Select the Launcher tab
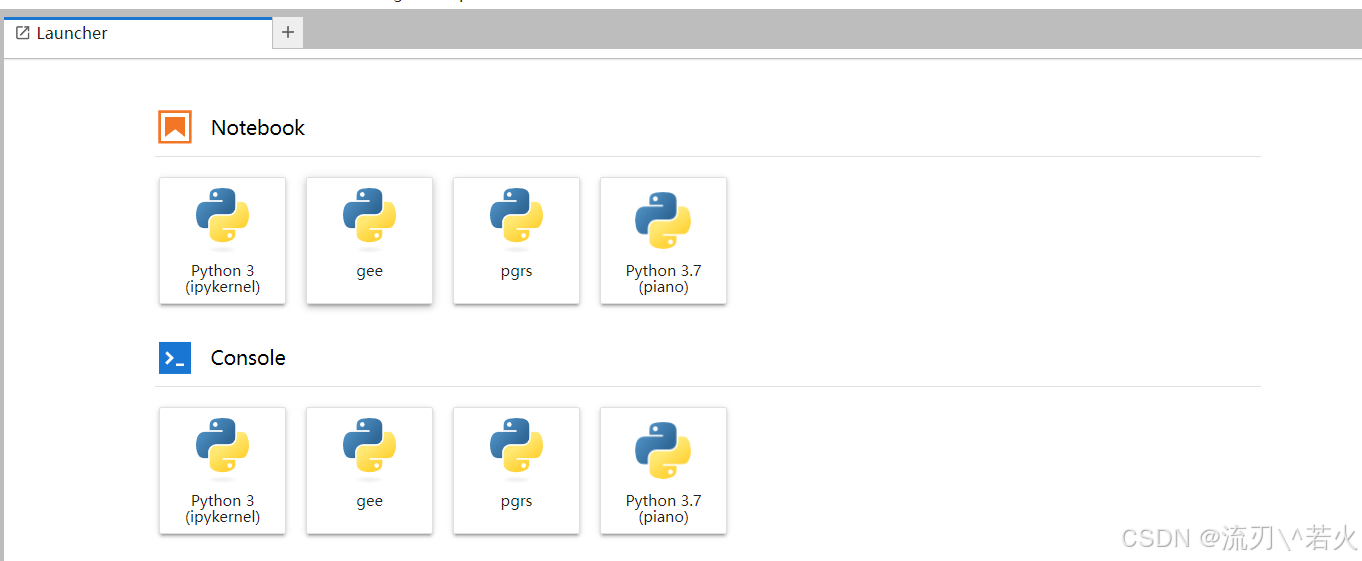The width and height of the screenshot is (1362, 561). click(138, 33)
